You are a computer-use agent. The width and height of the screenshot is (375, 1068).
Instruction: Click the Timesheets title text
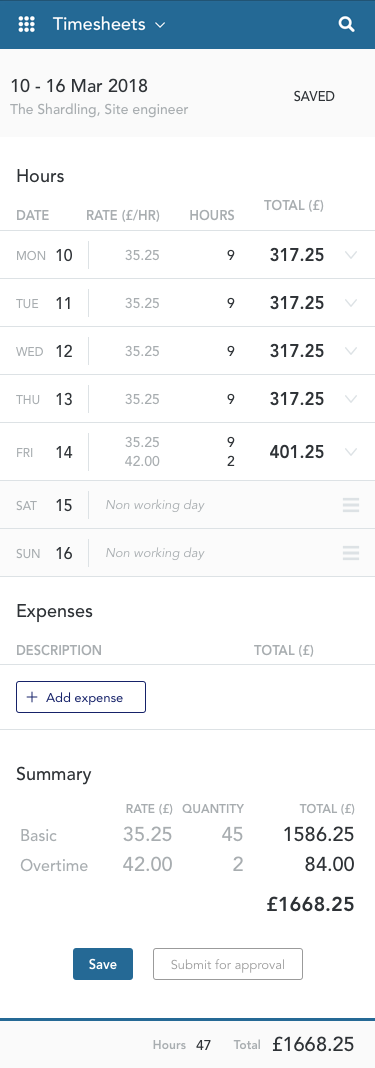[99, 25]
